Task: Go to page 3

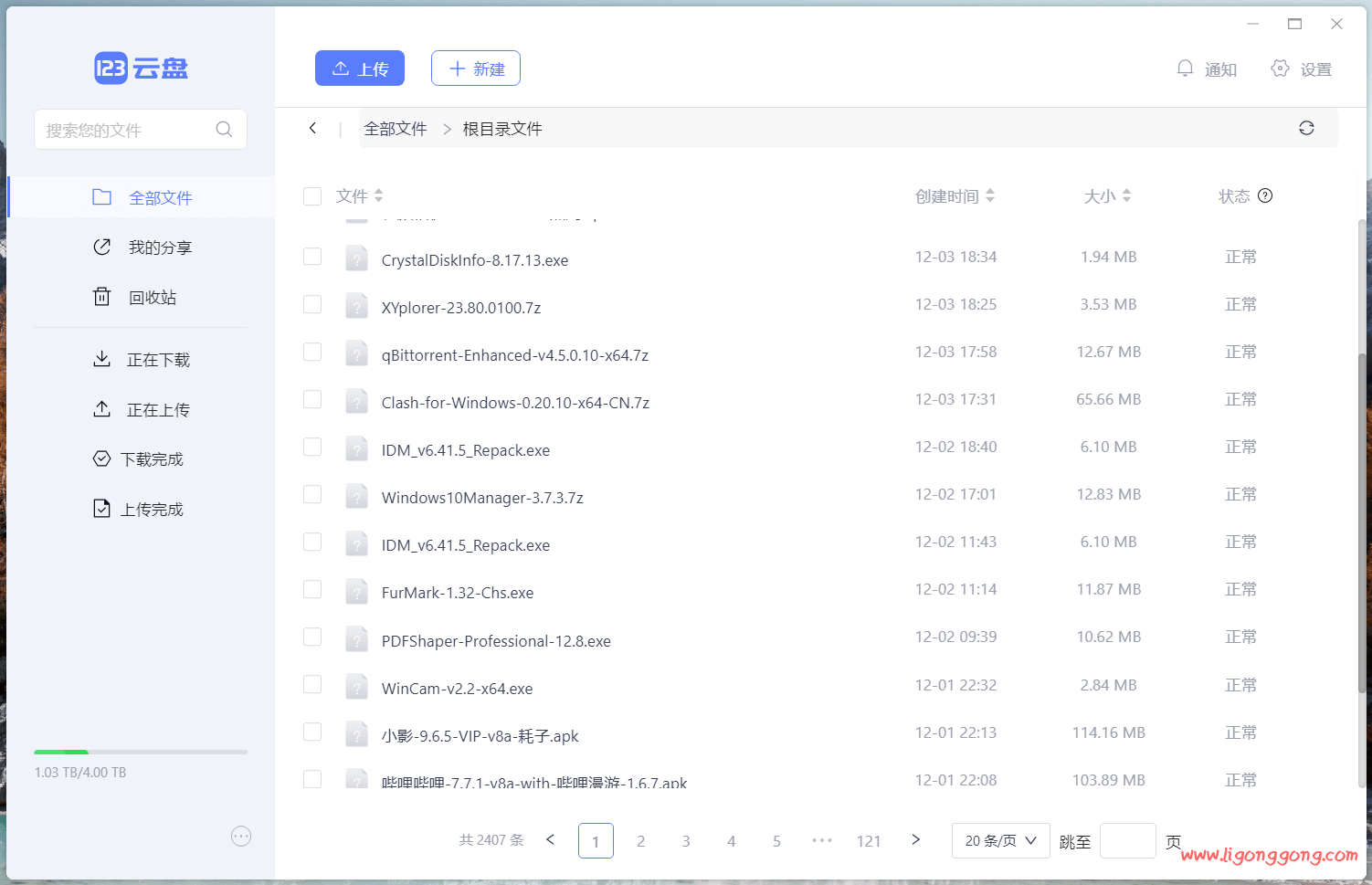Action: 686,841
